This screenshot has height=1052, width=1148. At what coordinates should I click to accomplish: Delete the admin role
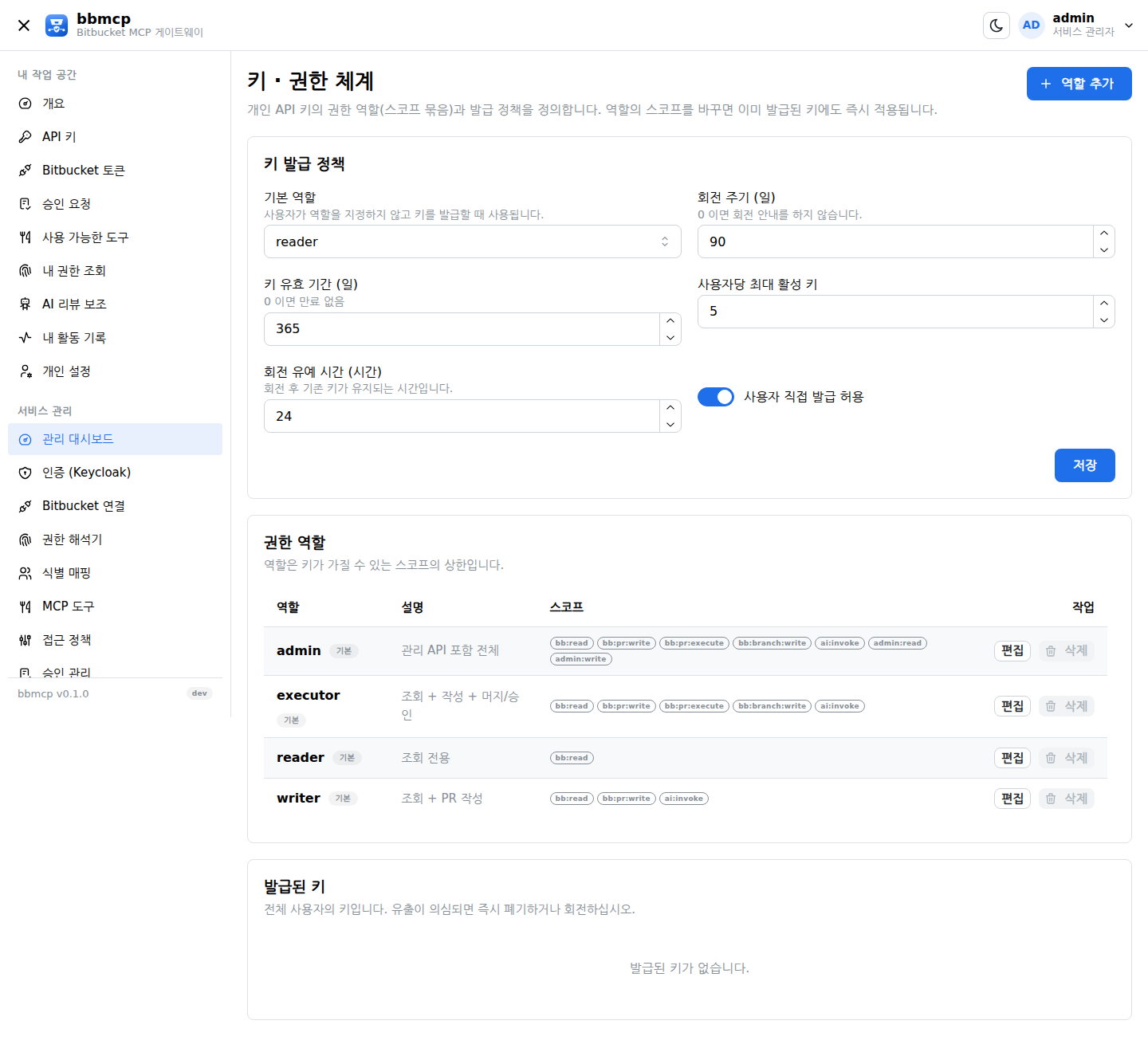click(x=1067, y=651)
